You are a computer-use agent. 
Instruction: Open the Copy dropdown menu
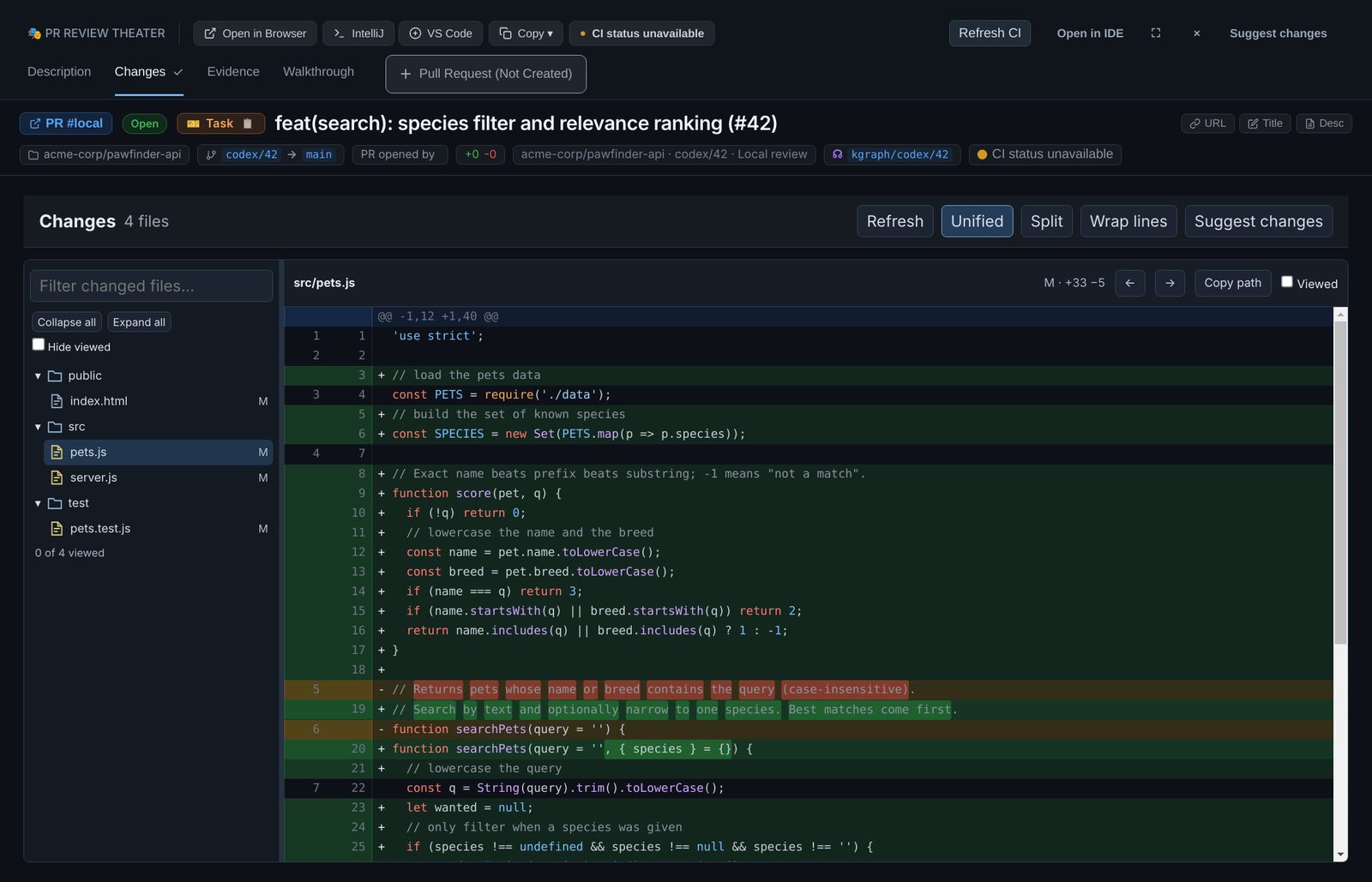(x=527, y=33)
